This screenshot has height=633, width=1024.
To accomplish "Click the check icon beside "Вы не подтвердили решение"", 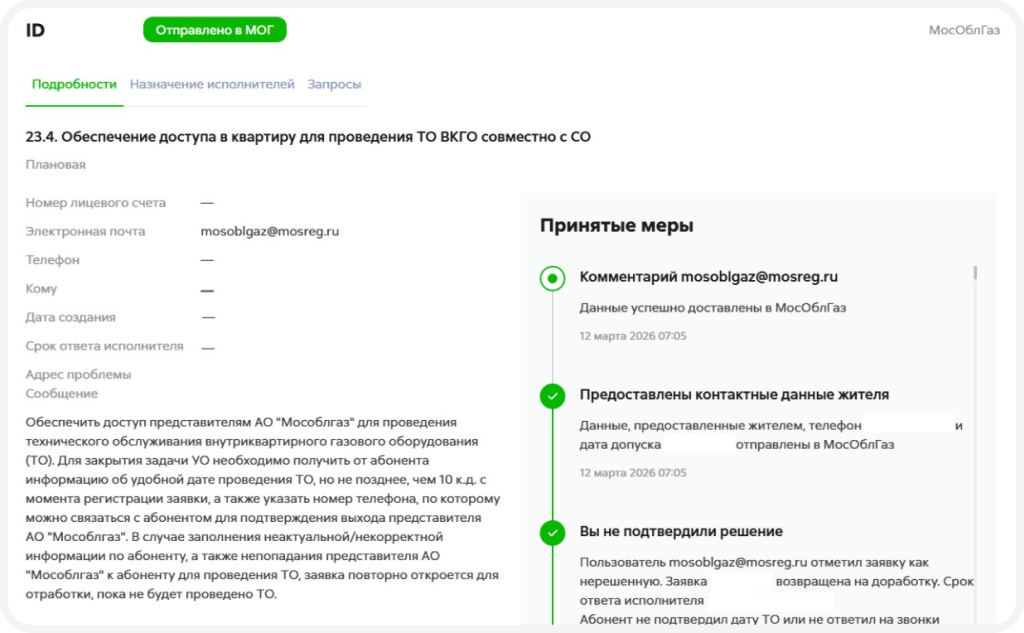I will pos(552,533).
